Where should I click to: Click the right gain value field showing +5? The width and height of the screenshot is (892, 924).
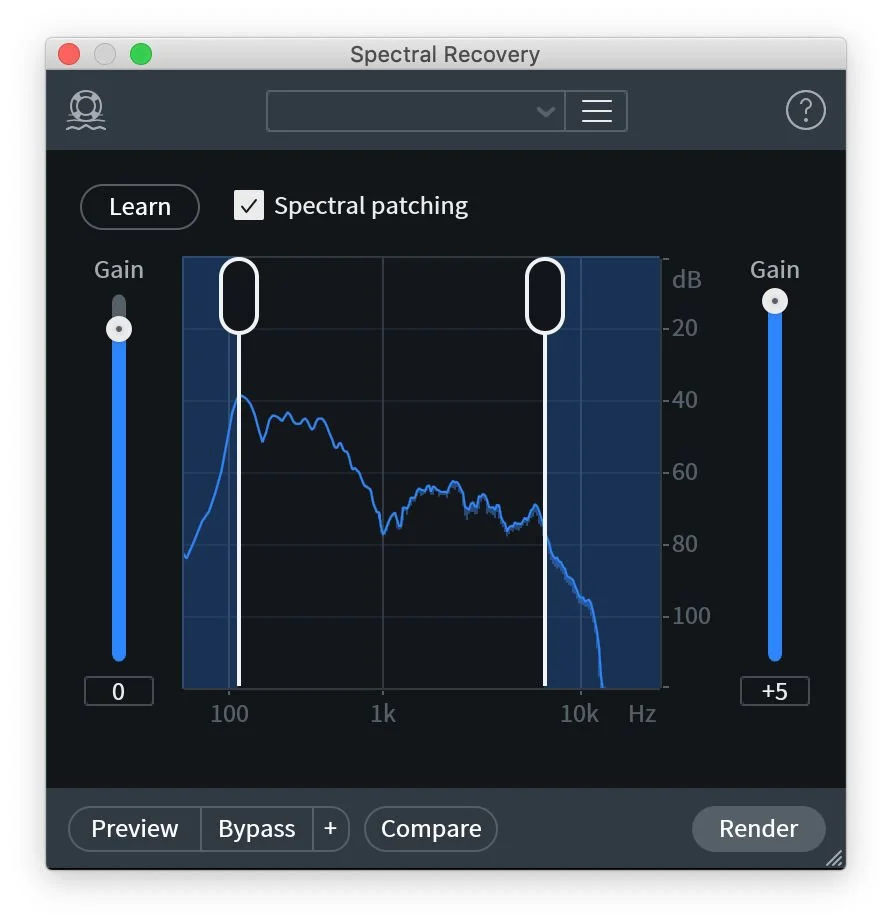coord(775,690)
